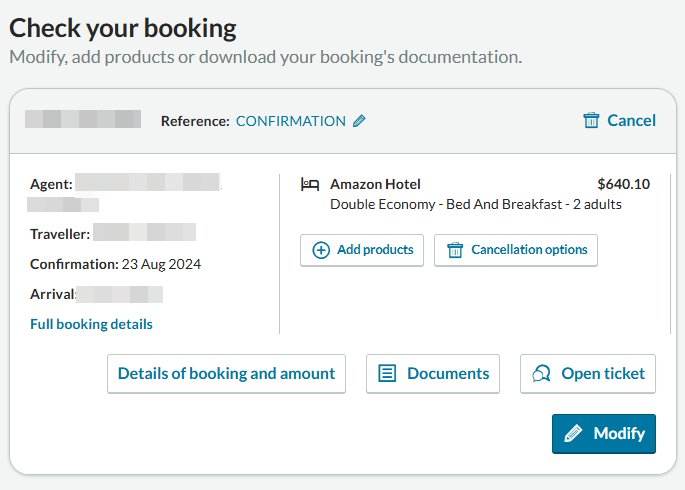Viewport: 685px width, 490px height.
Task: Click the CONFIRMATION reference link
Action: [x=291, y=121]
